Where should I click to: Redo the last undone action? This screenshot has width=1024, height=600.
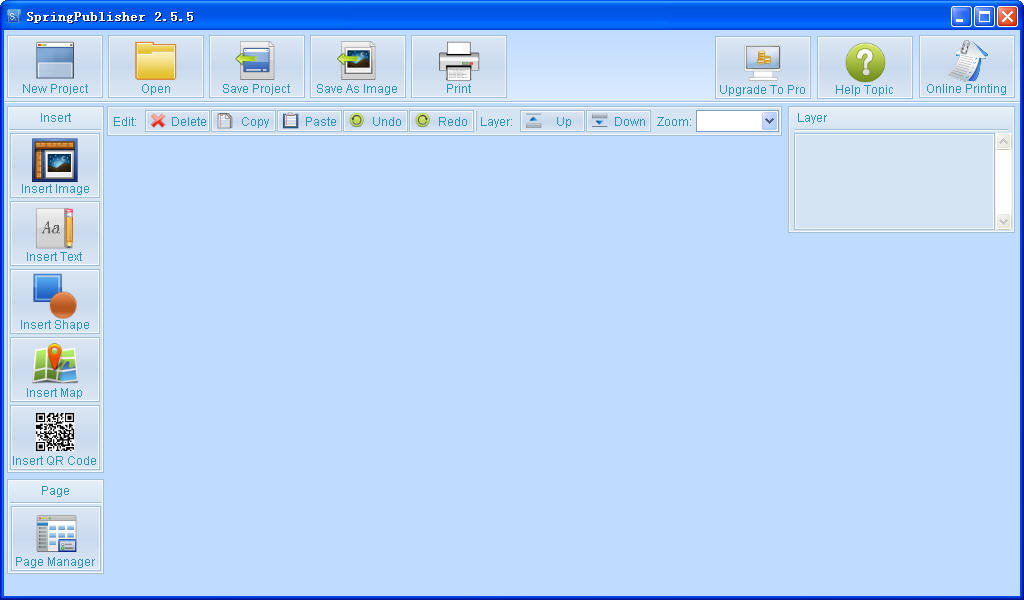pyautogui.click(x=441, y=121)
